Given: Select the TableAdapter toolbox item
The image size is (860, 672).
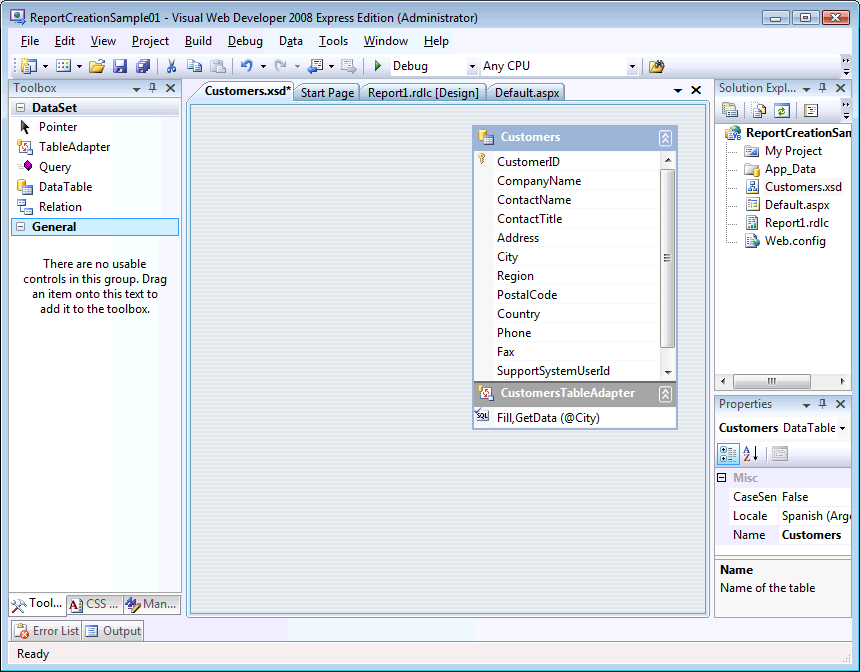Looking at the screenshot, I should [74, 147].
